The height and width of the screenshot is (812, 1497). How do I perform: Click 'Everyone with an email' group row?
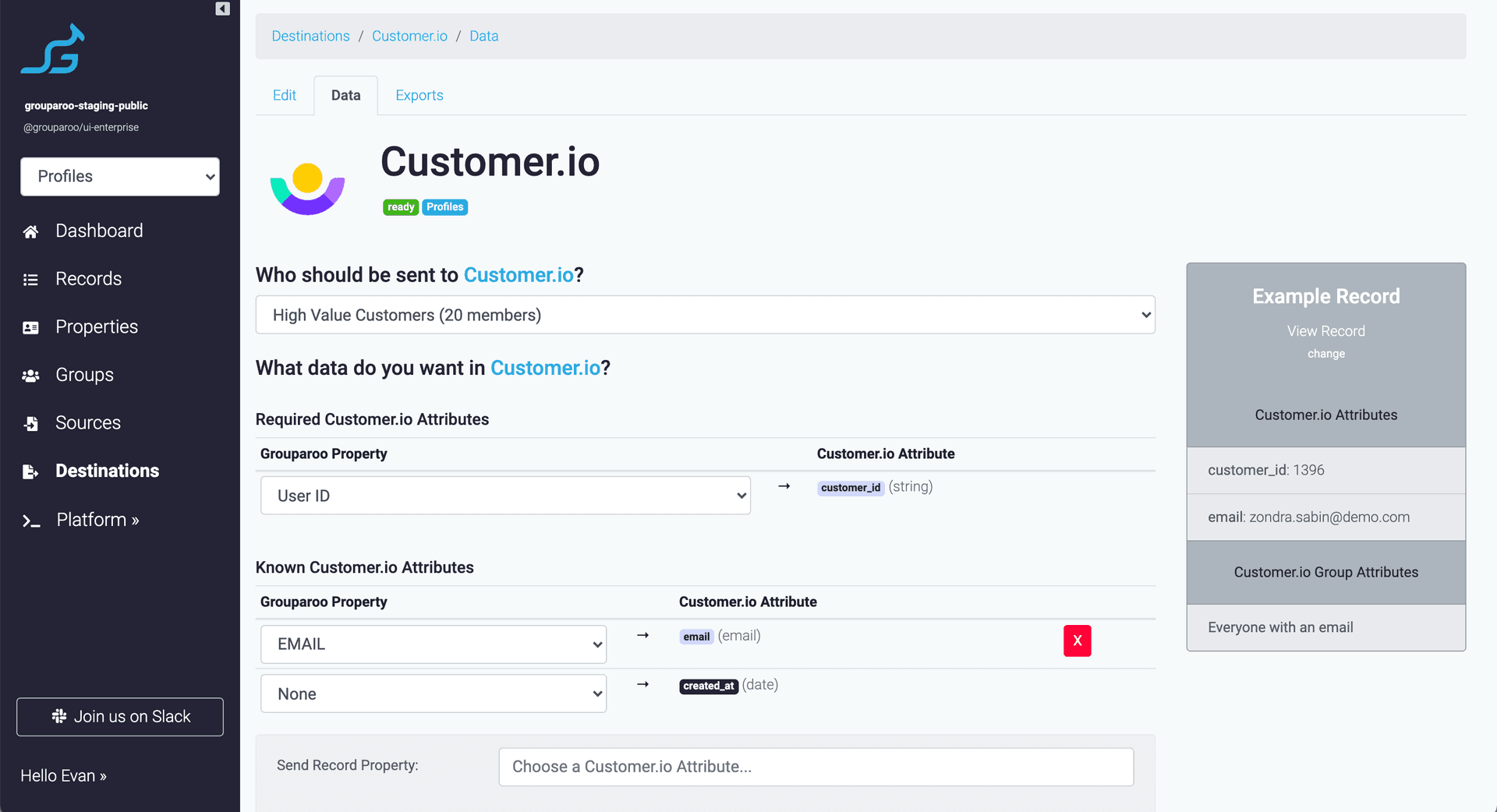tap(1325, 627)
